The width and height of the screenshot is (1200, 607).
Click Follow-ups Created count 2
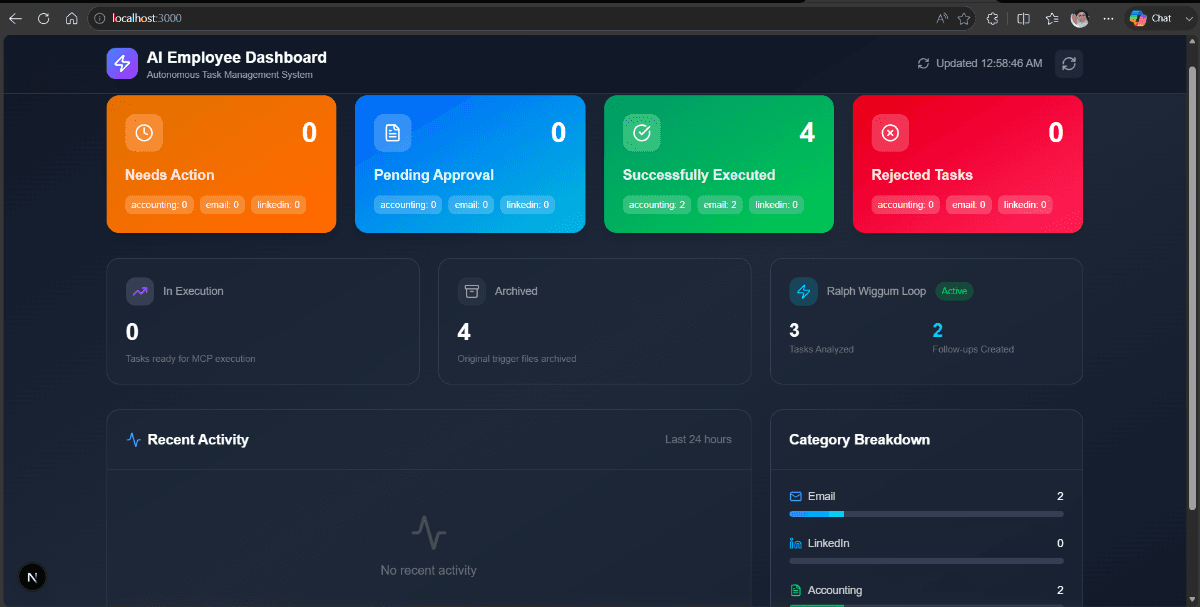click(x=938, y=330)
